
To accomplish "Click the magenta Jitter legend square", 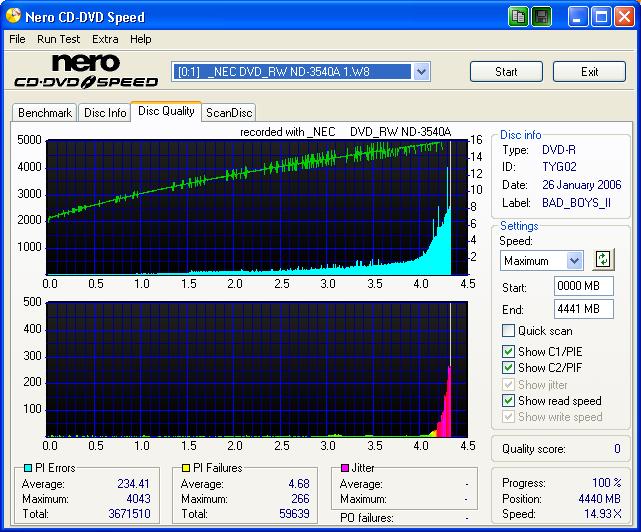I will pyautogui.click(x=345, y=468).
